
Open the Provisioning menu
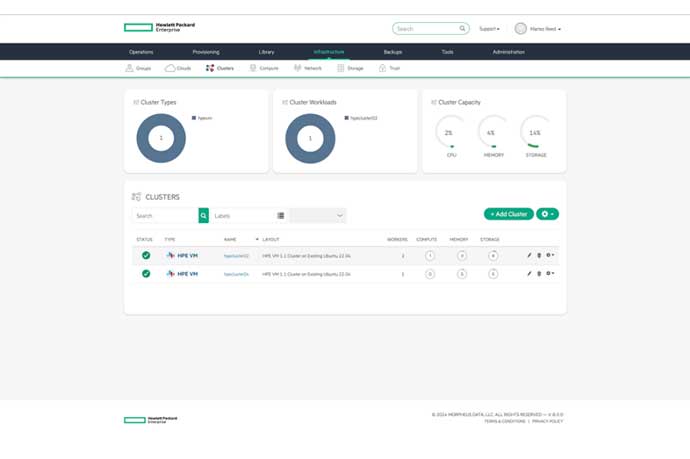(x=206, y=52)
